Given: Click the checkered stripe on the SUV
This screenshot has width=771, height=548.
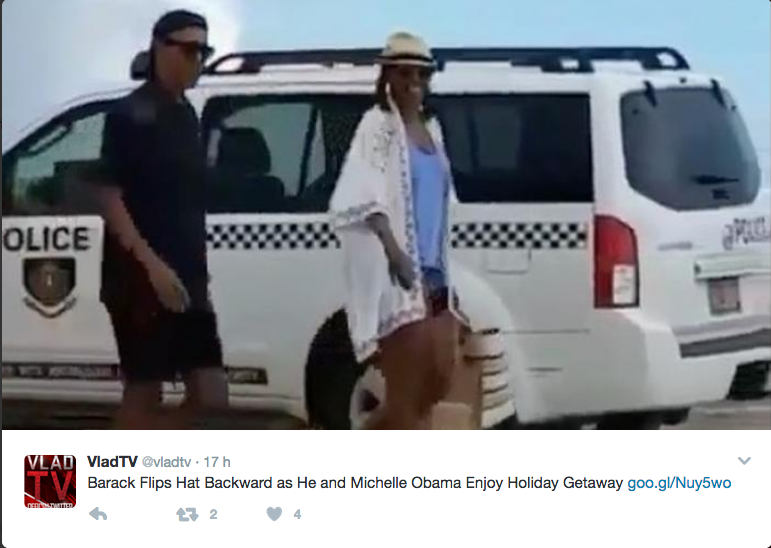Looking at the screenshot, I should click(519, 235).
